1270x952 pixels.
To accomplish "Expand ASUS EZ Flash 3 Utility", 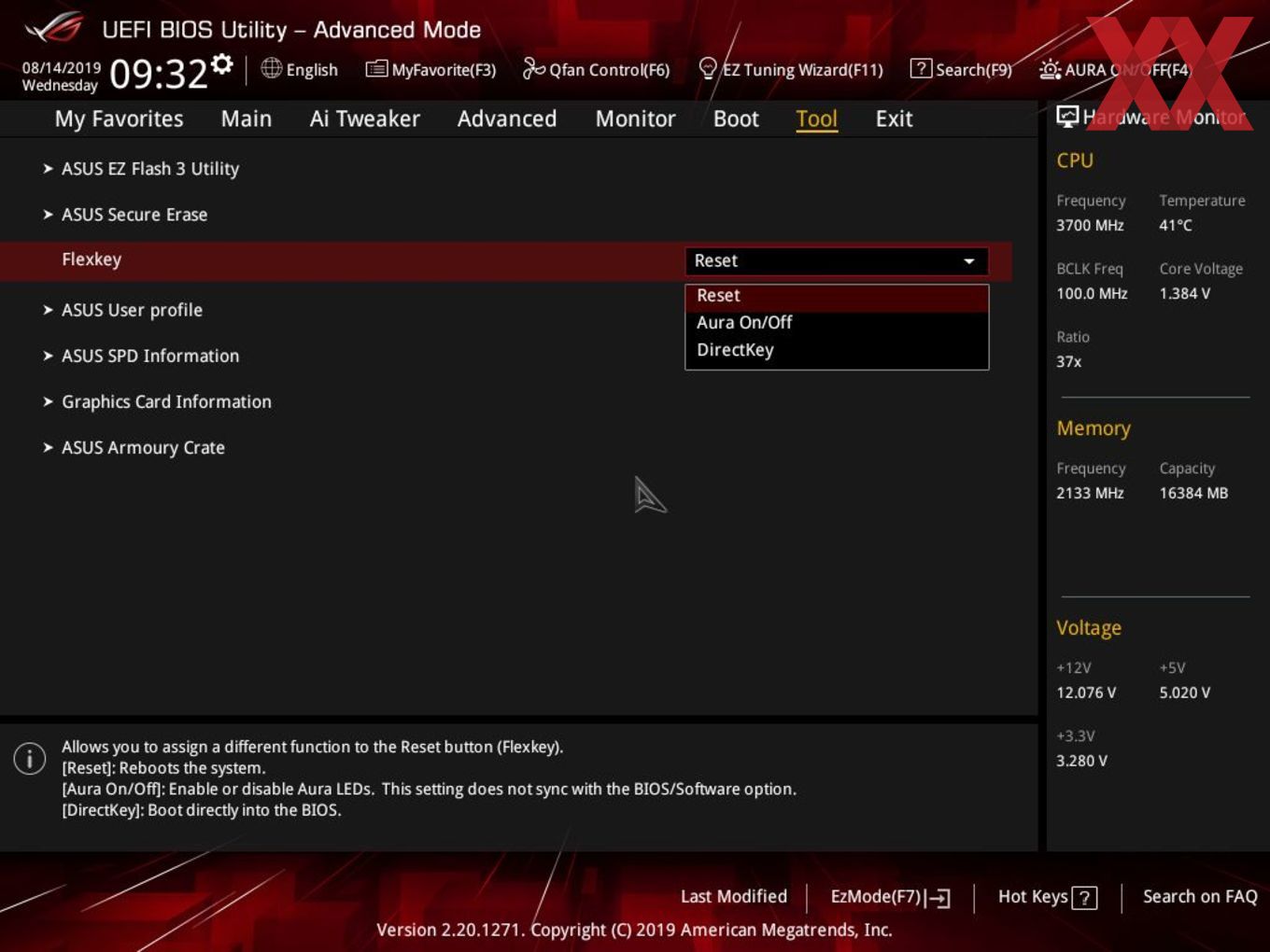I will pos(149,169).
